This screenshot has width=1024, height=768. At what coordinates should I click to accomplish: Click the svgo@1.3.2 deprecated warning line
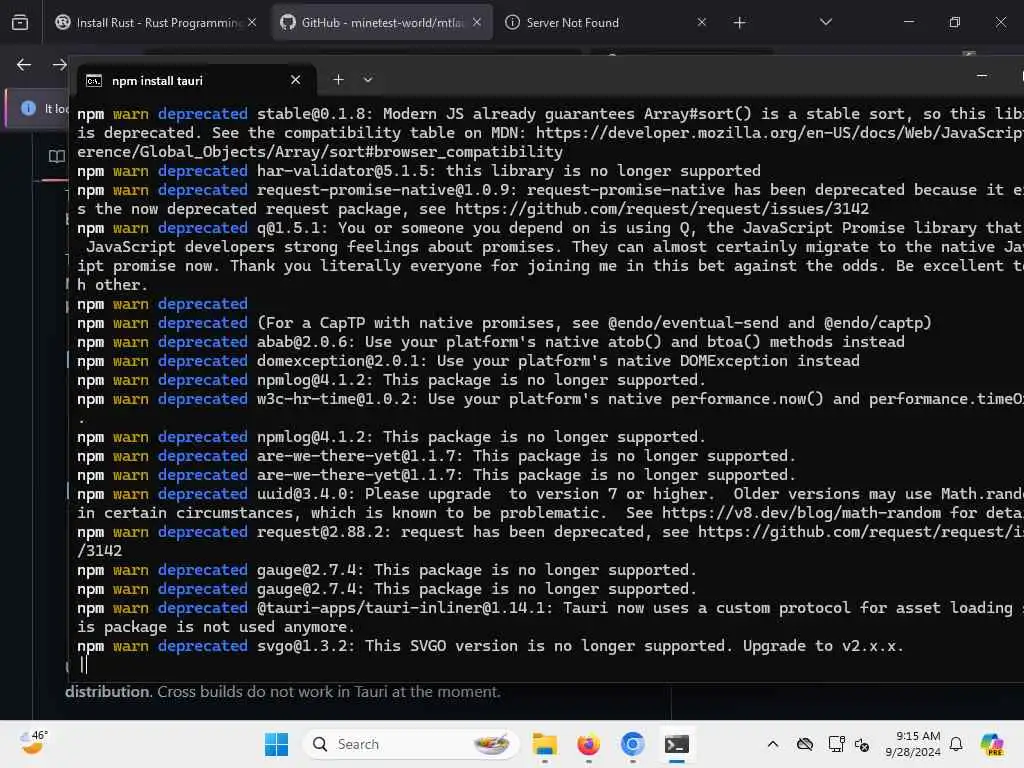tap(490, 646)
